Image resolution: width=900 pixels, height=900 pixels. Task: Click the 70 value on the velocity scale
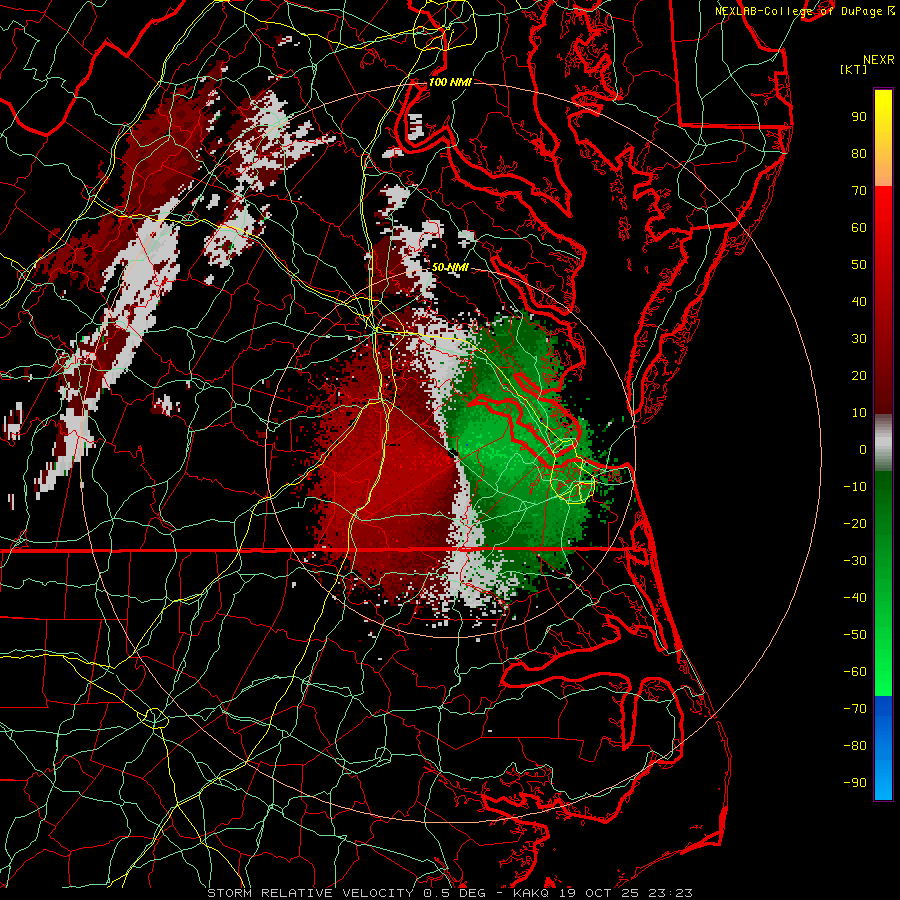(859, 191)
